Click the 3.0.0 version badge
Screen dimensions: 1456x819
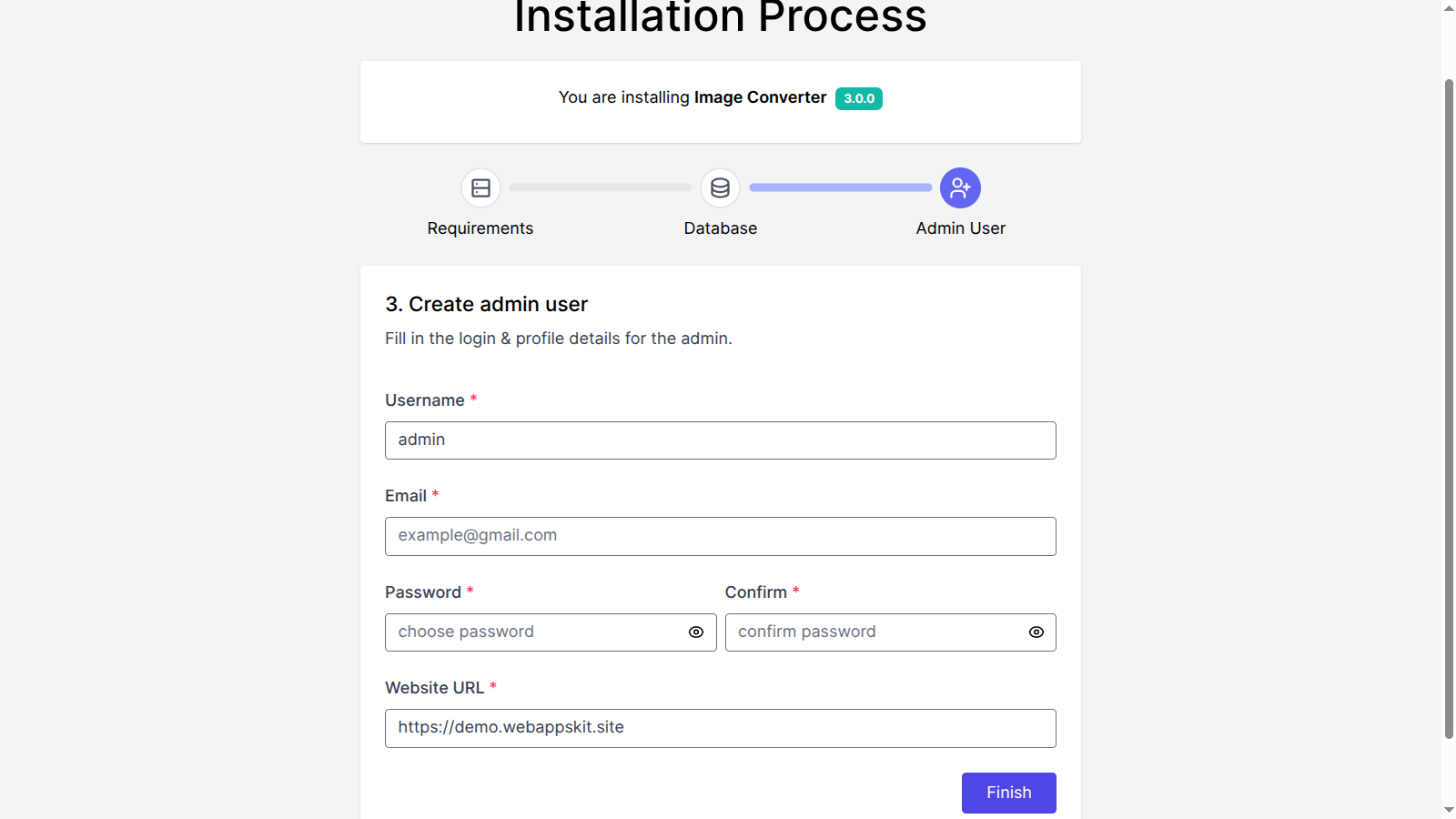click(858, 98)
